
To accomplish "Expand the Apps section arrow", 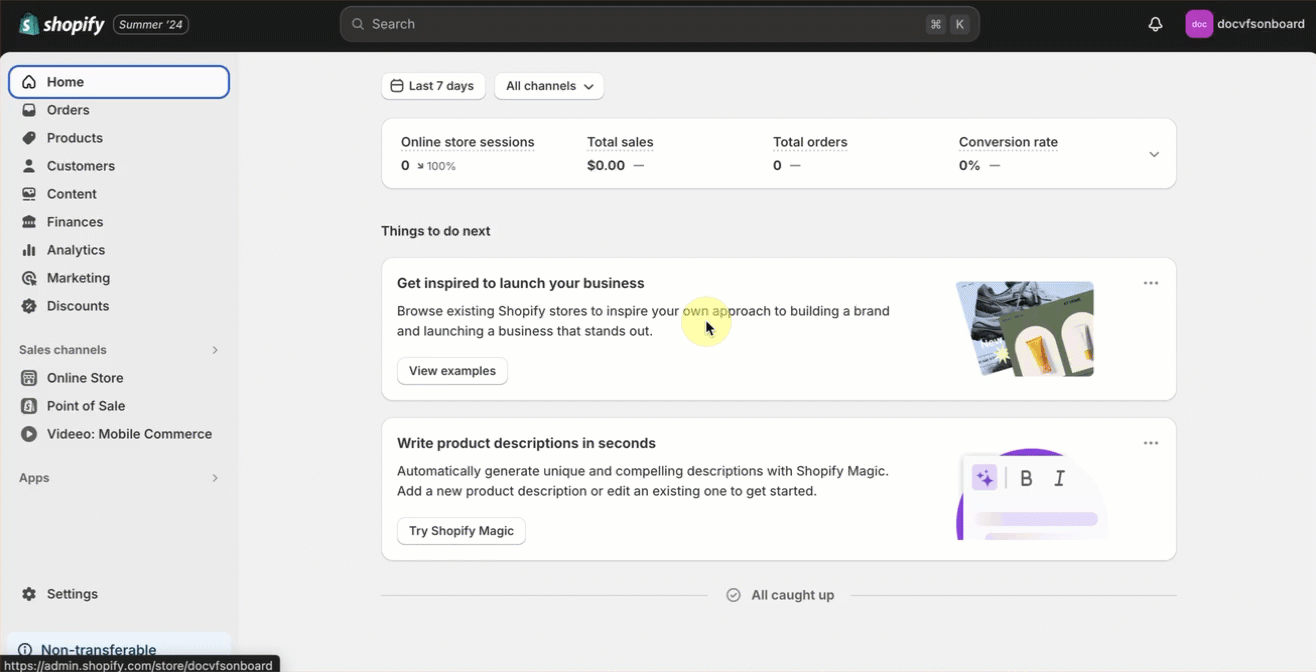I will coord(214,478).
